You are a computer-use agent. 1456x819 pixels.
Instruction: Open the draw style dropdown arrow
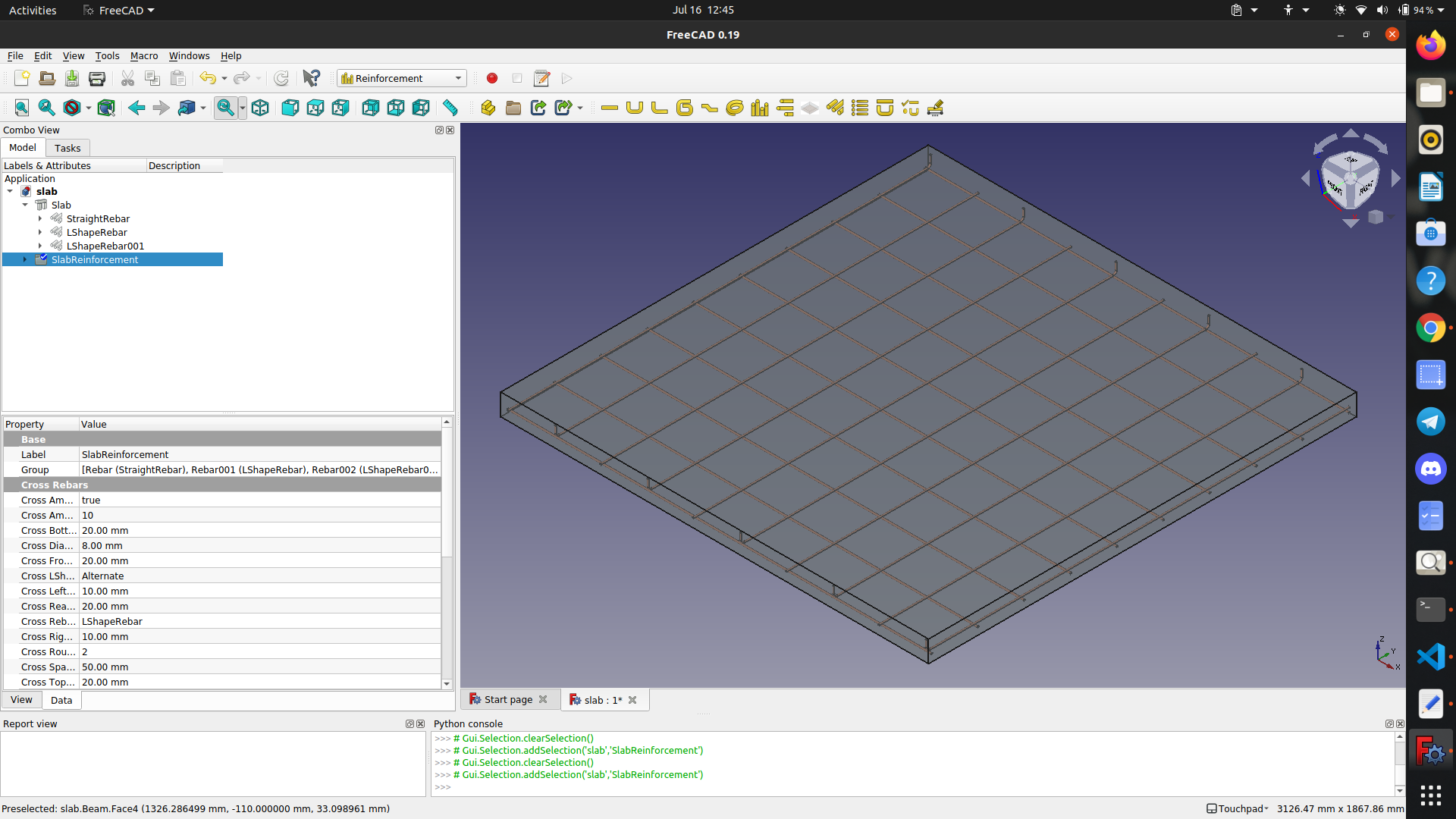tap(88, 108)
